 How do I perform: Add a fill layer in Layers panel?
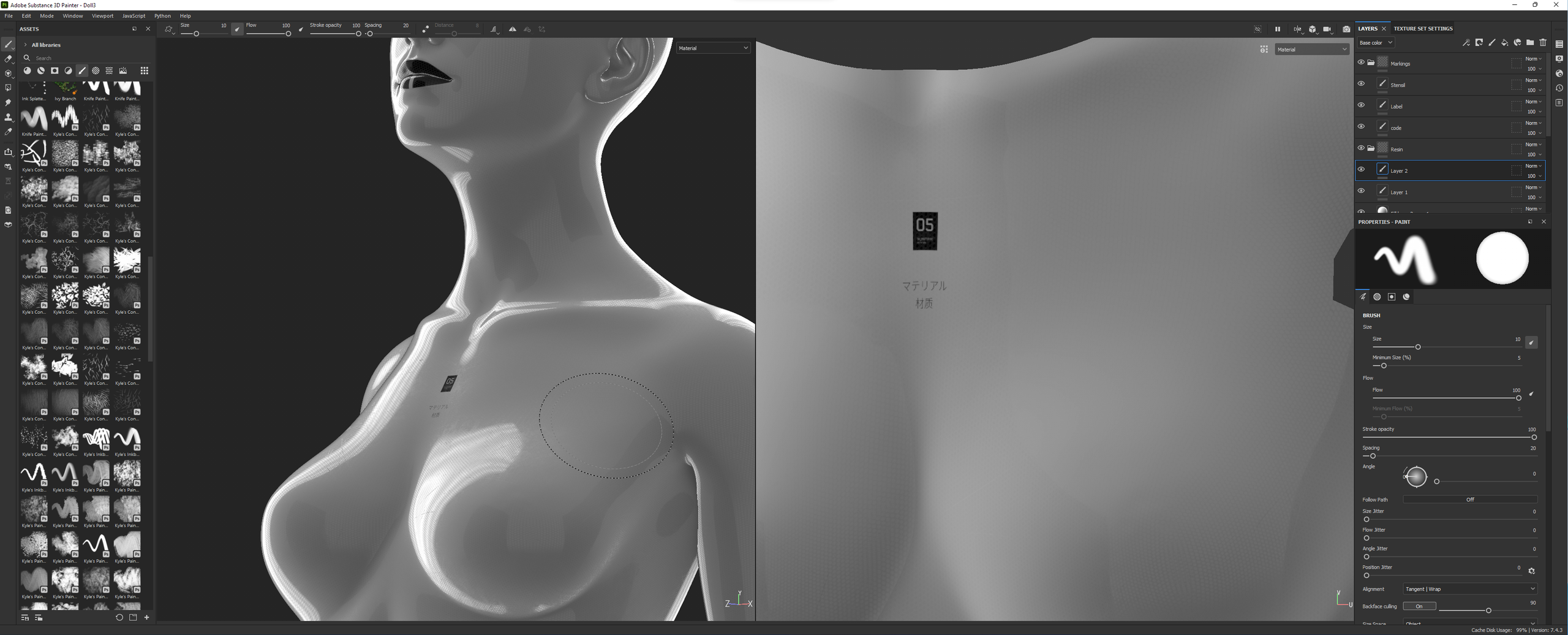click(1504, 43)
